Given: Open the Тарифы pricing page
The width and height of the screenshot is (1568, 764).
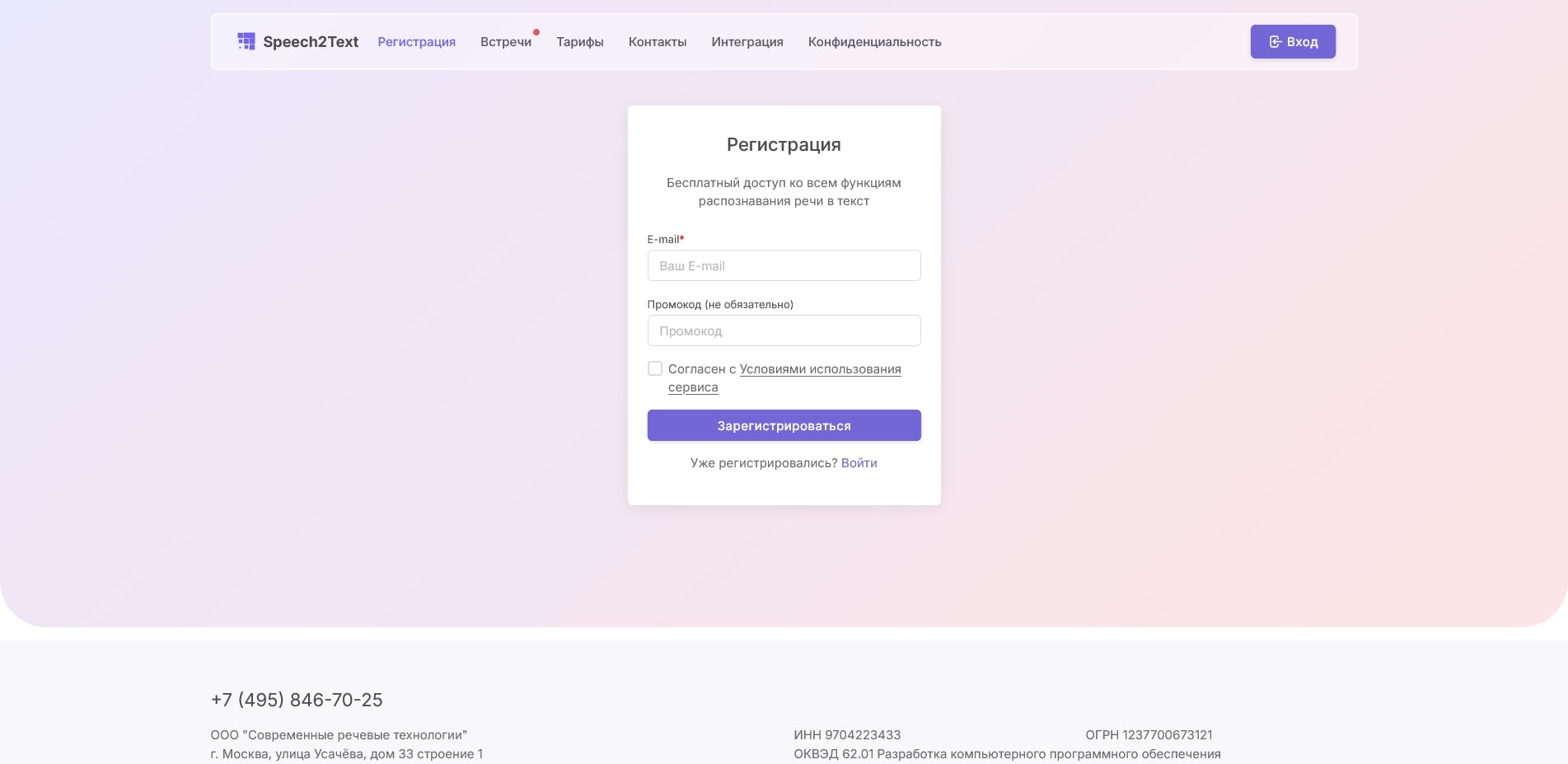Looking at the screenshot, I should pyautogui.click(x=579, y=42).
